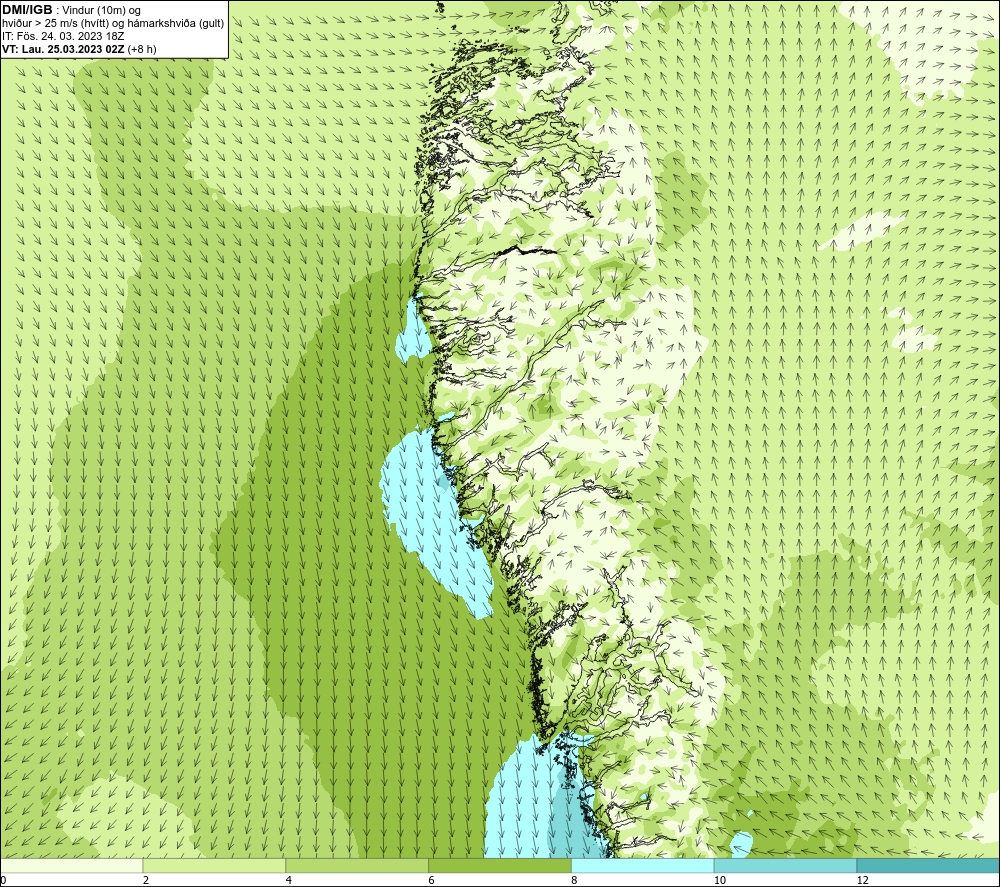Image resolution: width=1000 pixels, height=887 pixels.
Task: Click the '0' scale label
Action: pos(3,880)
